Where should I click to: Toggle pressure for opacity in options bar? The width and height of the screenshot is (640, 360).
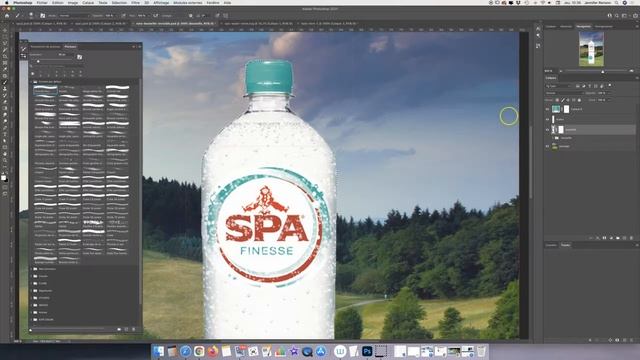(x=123, y=16)
